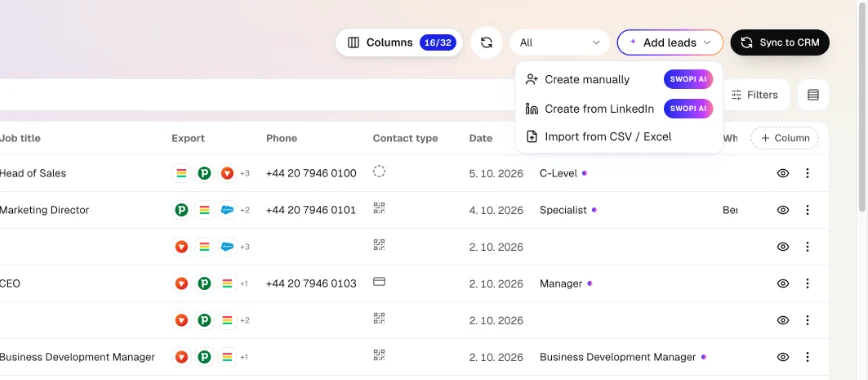Open three-dot menu for Business Development Manager
868x380 pixels.
point(807,357)
